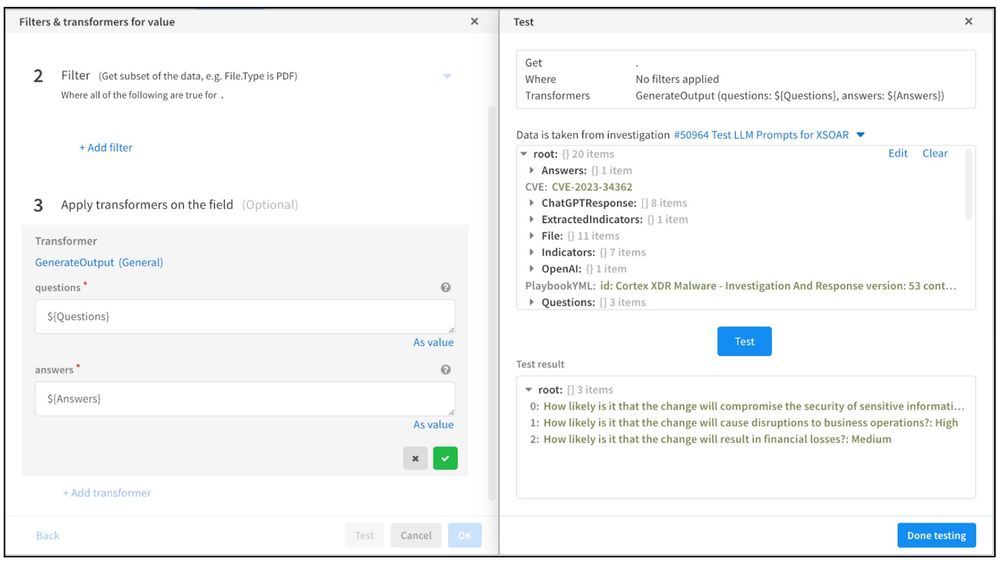Click As value under questions field
This screenshot has height=562, width=998.
[433, 342]
